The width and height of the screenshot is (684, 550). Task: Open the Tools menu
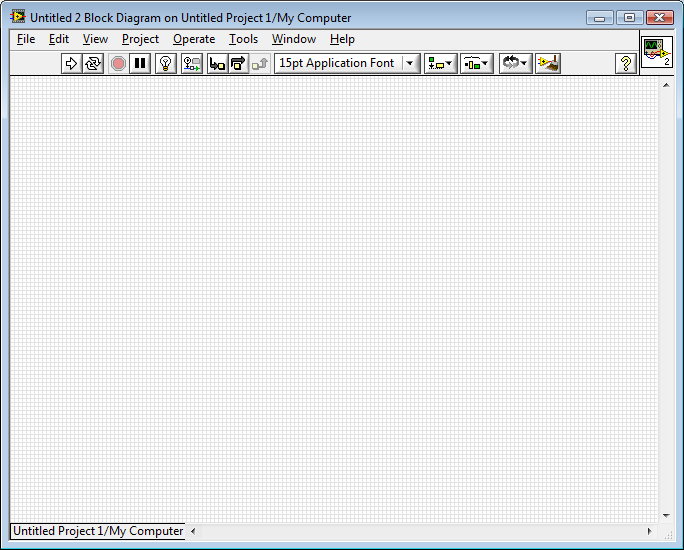243,39
